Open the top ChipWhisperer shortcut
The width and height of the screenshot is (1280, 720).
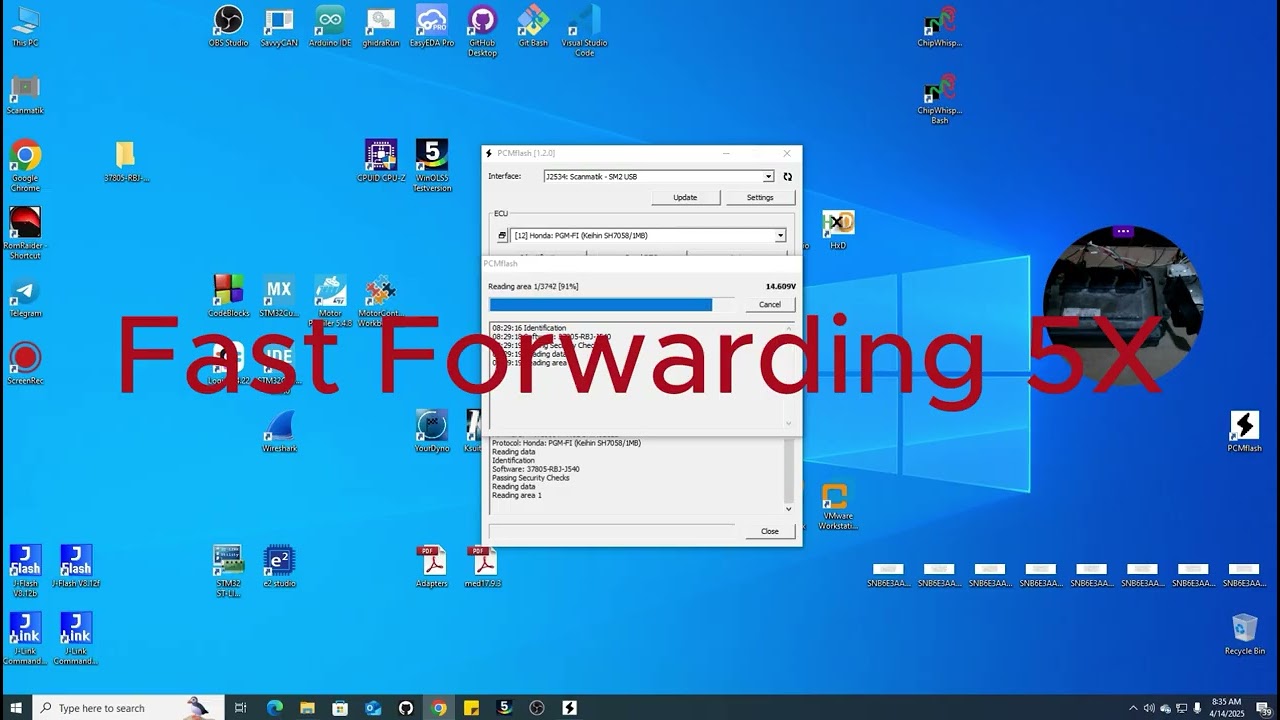click(939, 26)
